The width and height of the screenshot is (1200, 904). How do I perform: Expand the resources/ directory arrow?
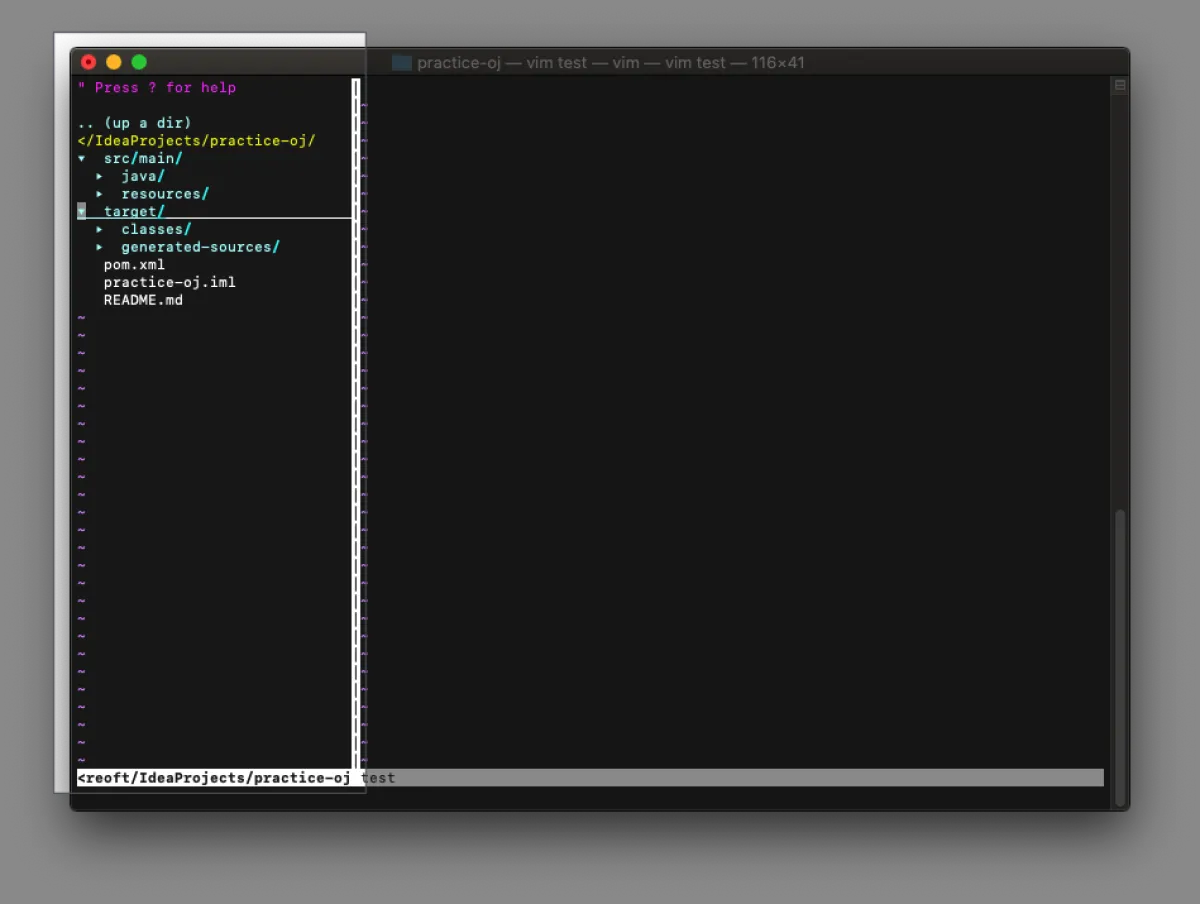tap(100, 194)
